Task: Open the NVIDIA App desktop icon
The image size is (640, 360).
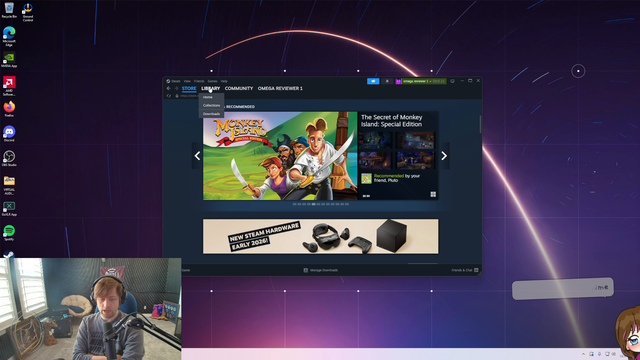Action: click(x=9, y=60)
